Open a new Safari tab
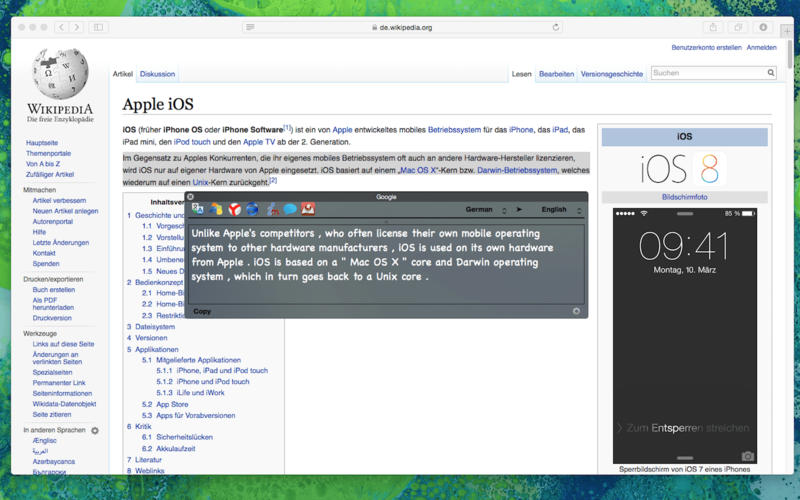Viewport: 800px width, 500px height. click(x=787, y=31)
